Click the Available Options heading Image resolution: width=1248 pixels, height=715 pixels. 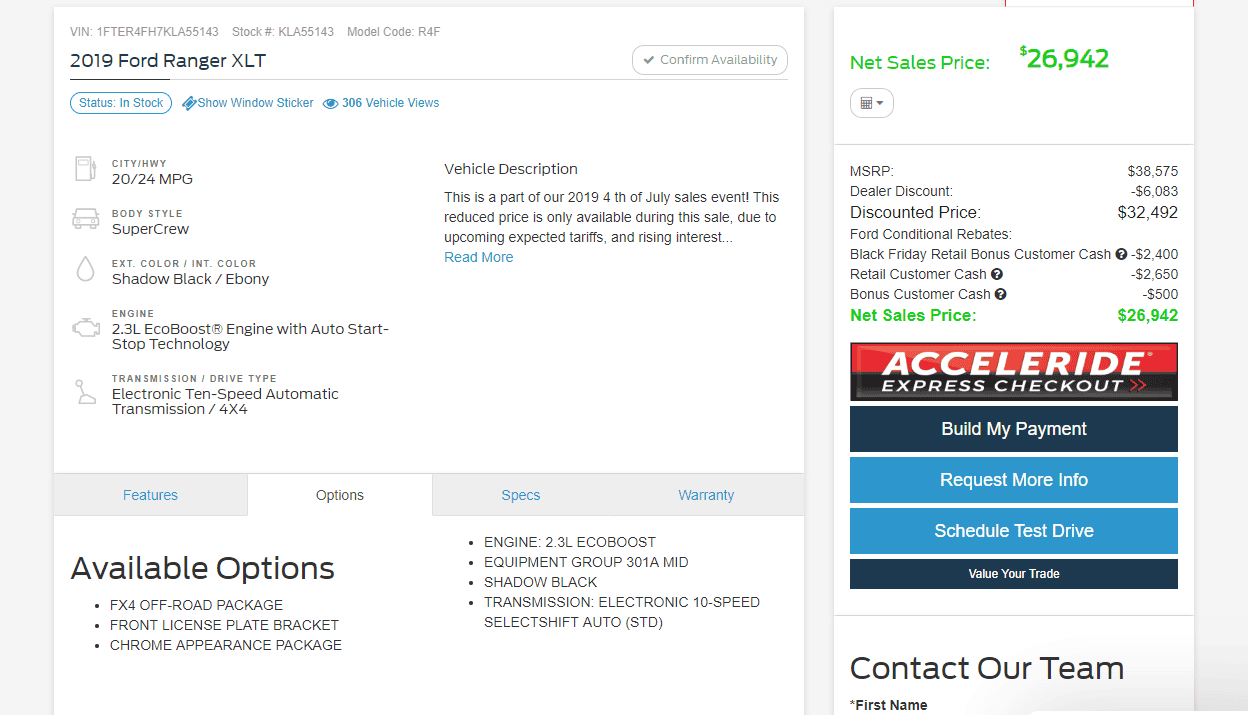[x=202, y=568]
